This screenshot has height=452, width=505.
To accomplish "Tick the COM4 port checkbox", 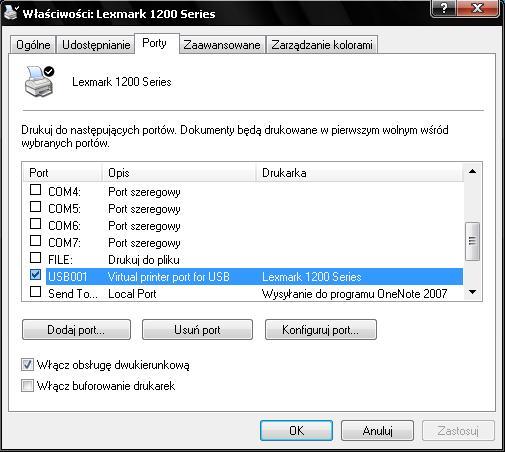I will pyautogui.click(x=35, y=190).
